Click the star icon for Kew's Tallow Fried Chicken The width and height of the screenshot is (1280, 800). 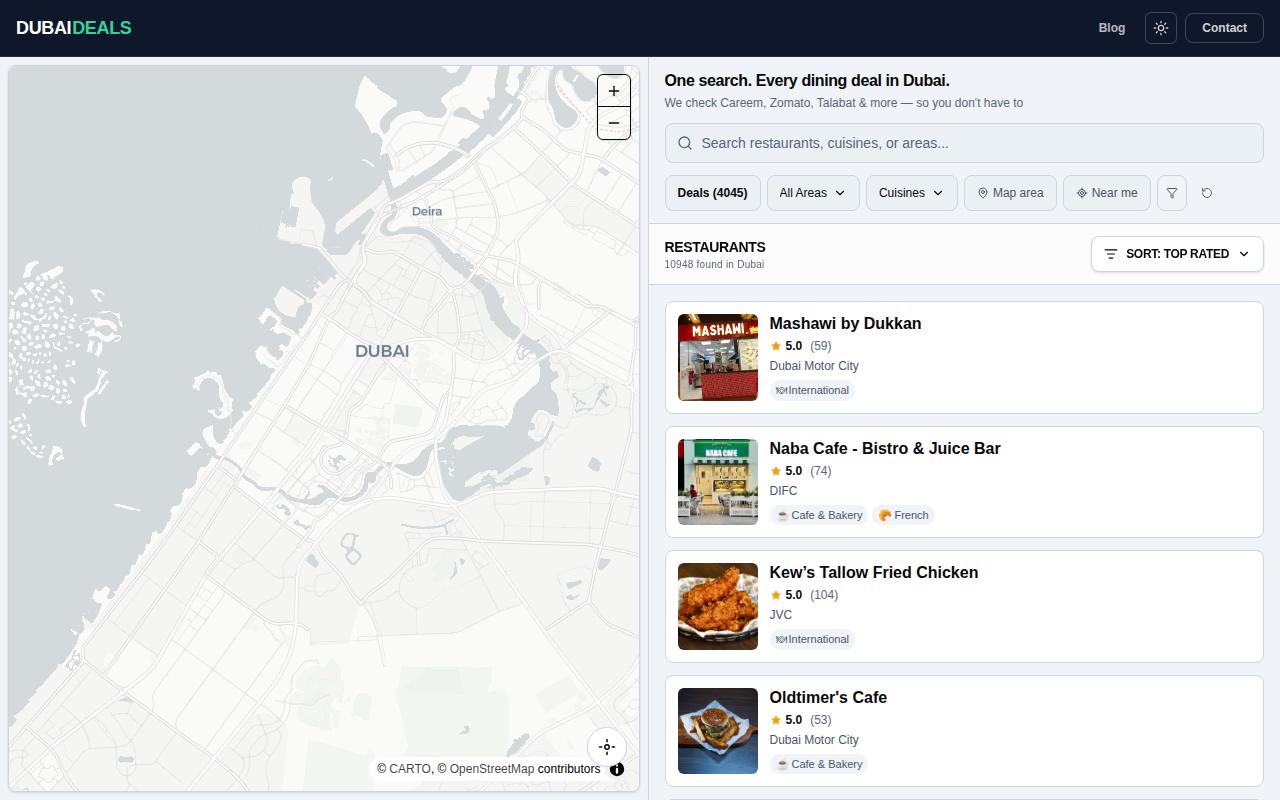coord(775,595)
